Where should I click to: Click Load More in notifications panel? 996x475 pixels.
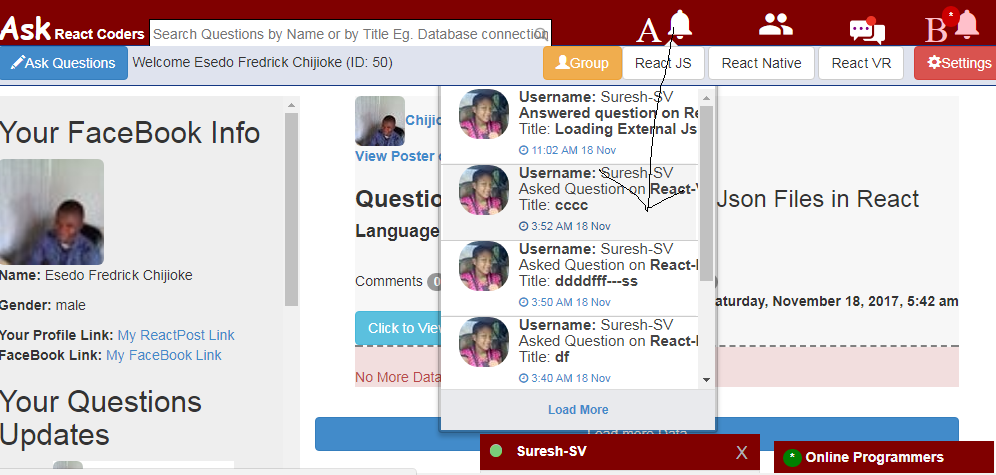point(578,410)
